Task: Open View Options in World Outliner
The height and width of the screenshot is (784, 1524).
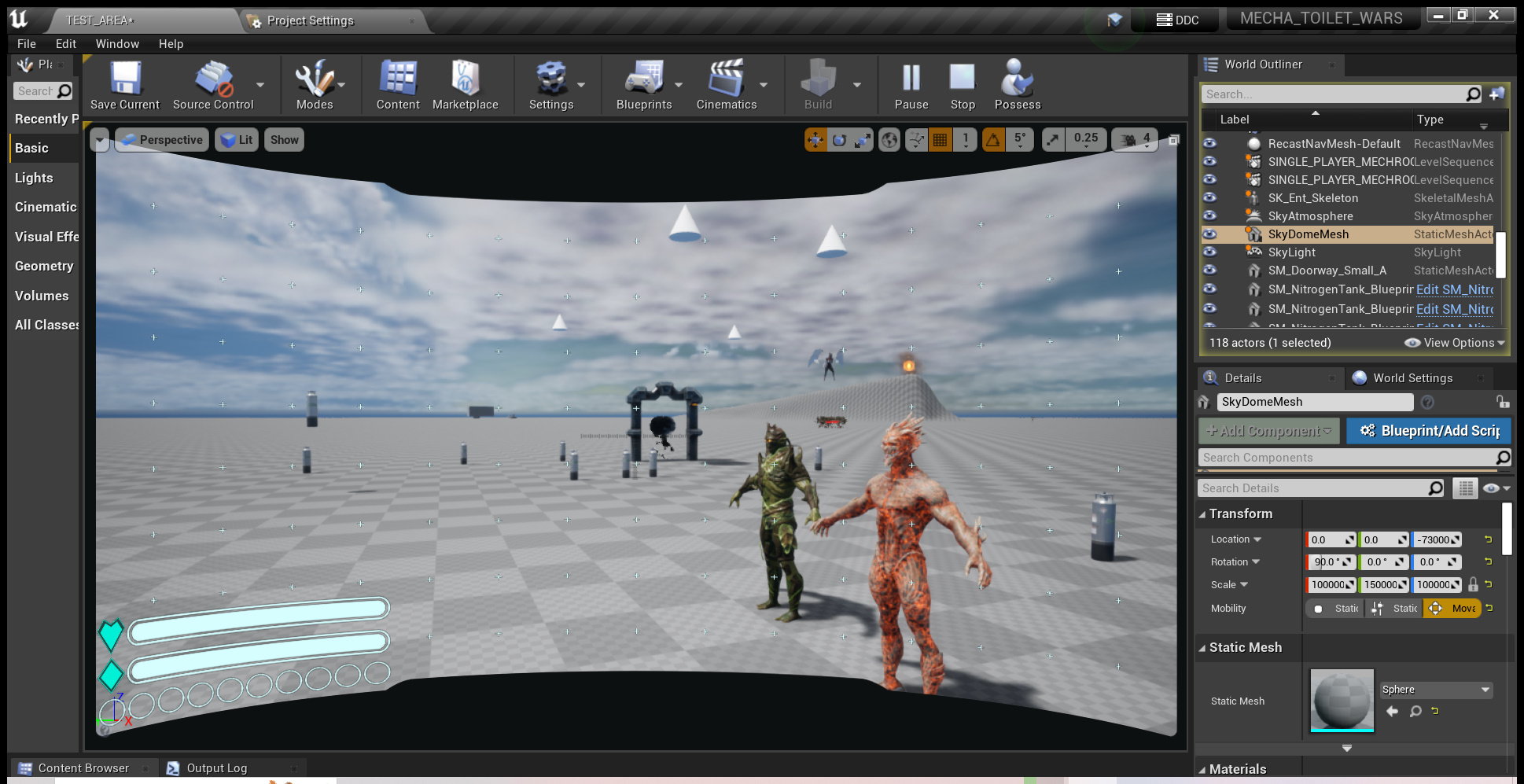Action: pyautogui.click(x=1455, y=343)
